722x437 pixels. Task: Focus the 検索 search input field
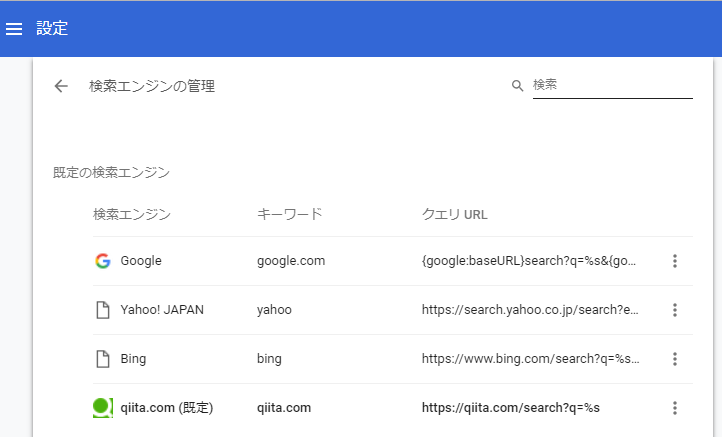tap(612, 86)
